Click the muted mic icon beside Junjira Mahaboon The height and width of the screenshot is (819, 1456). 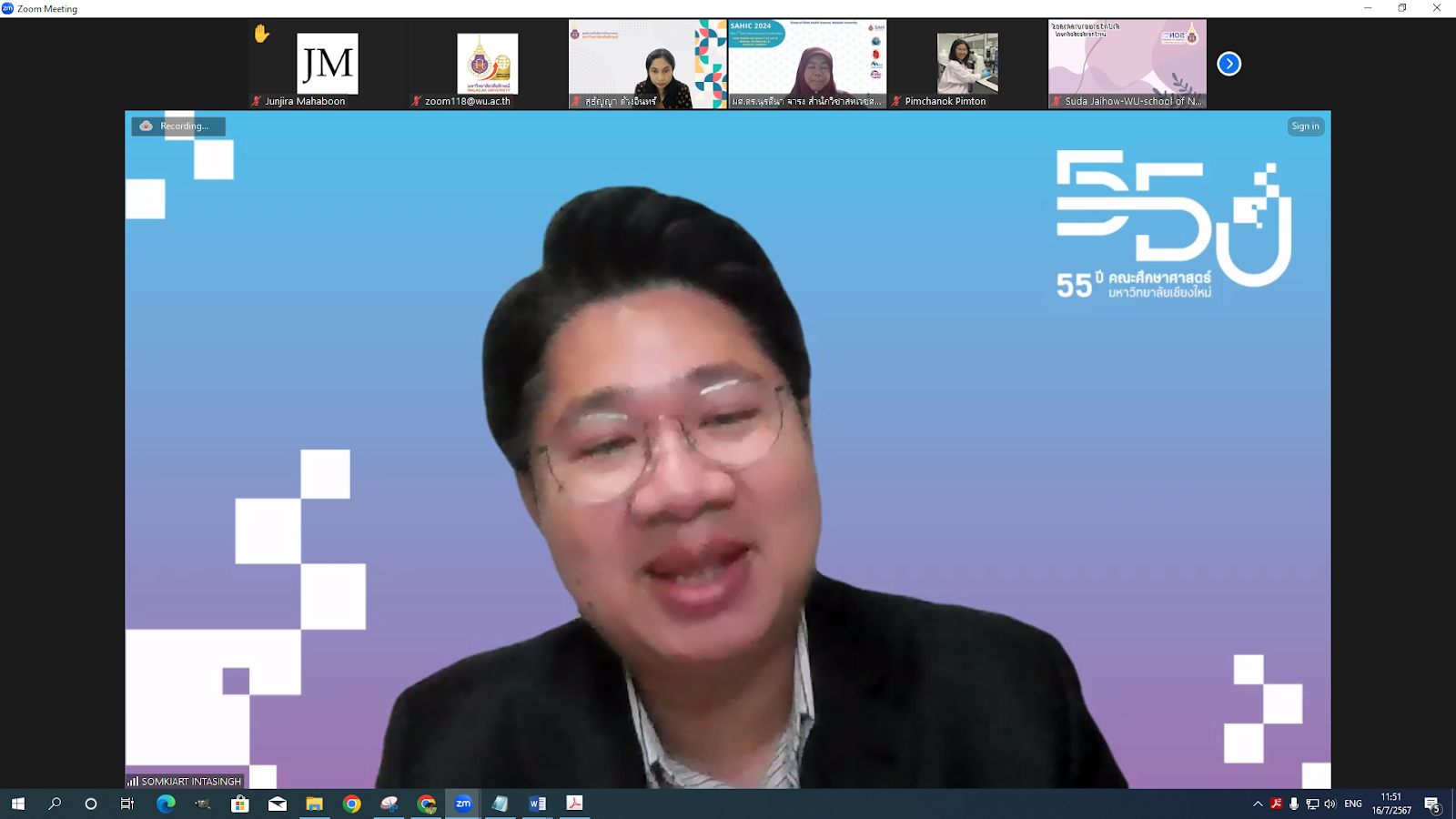(257, 101)
